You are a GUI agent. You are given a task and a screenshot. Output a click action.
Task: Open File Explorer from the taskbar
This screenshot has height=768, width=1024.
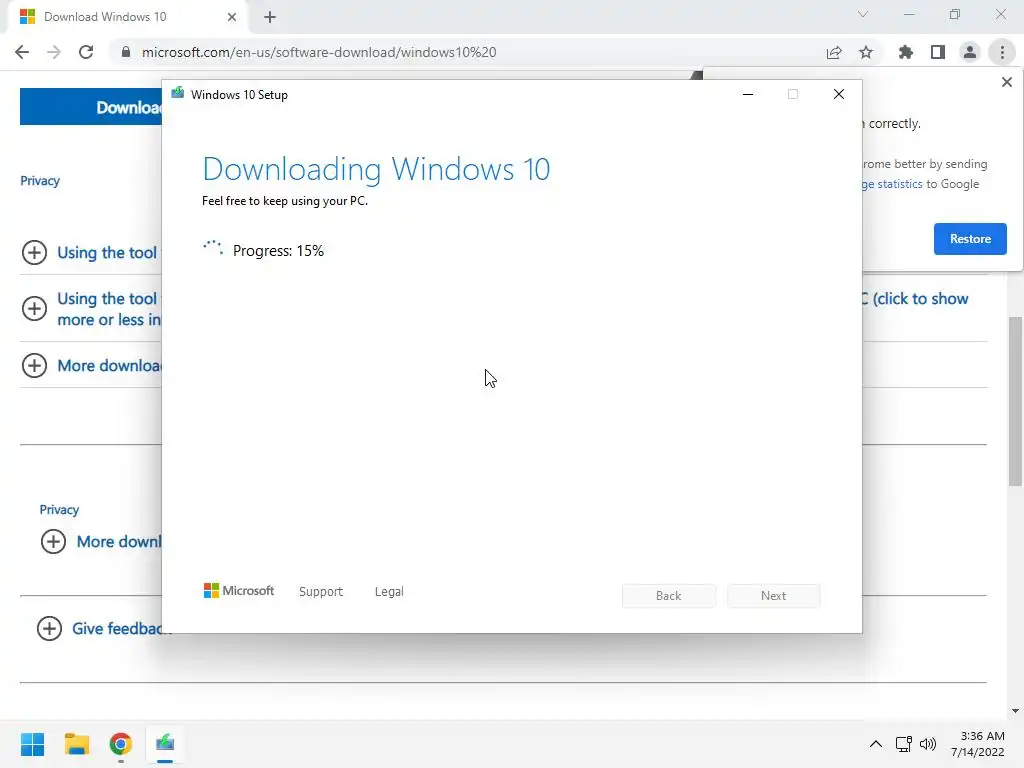coord(76,744)
